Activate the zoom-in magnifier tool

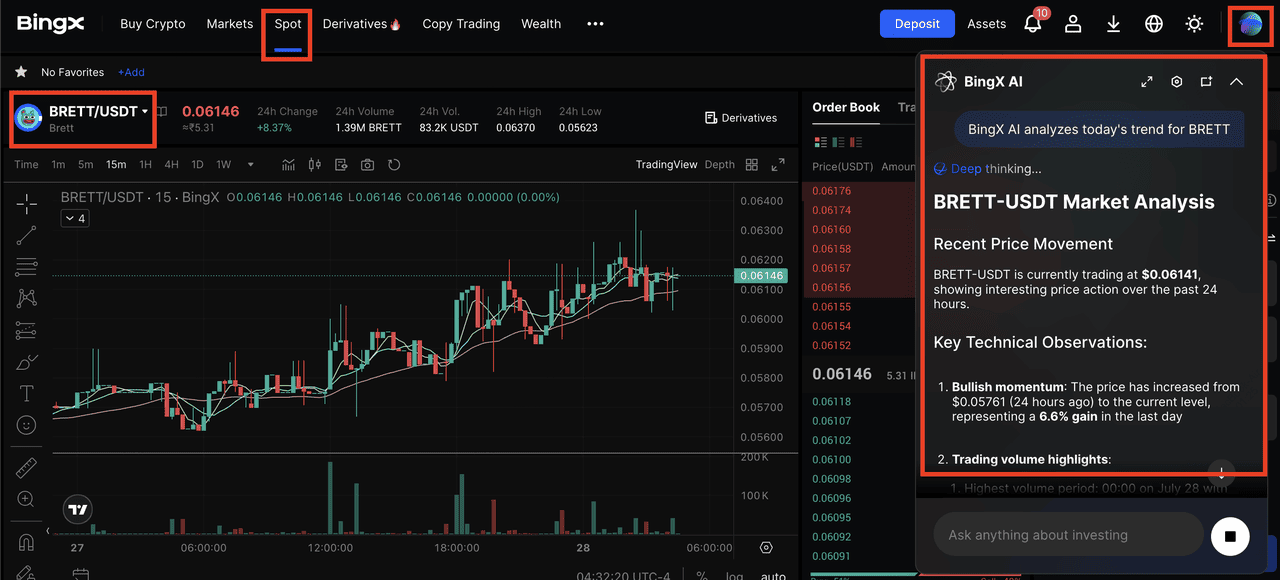click(27, 499)
